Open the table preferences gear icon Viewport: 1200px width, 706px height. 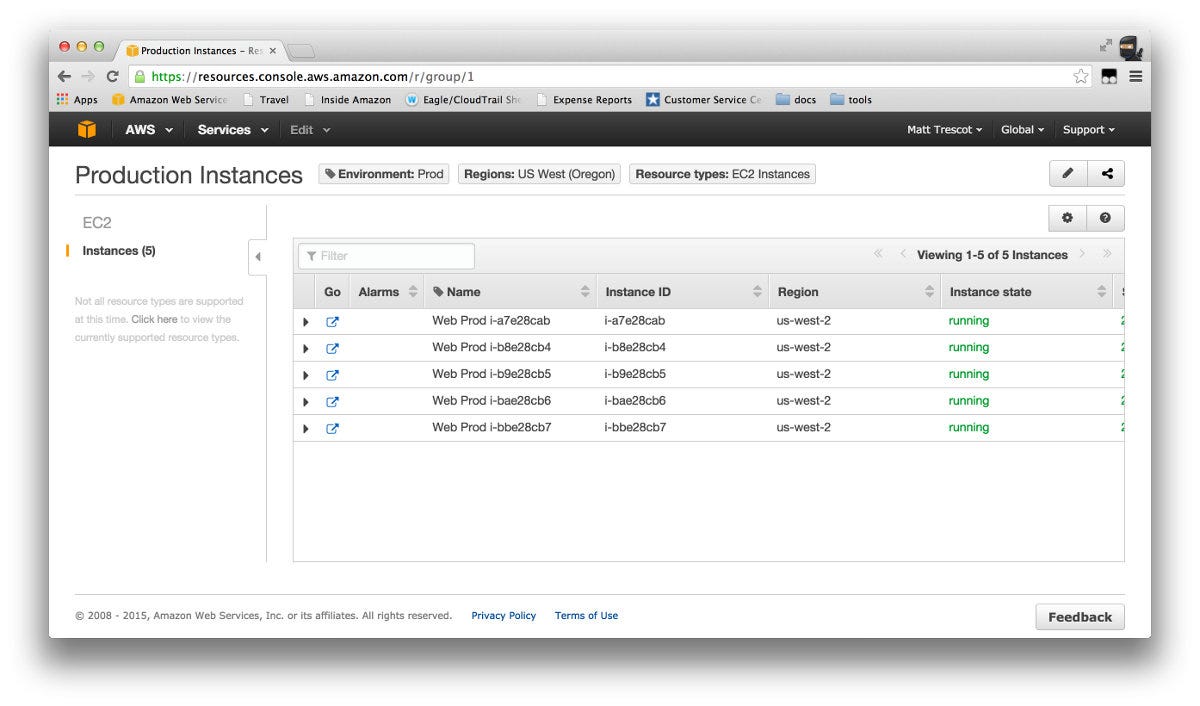tap(1066, 217)
